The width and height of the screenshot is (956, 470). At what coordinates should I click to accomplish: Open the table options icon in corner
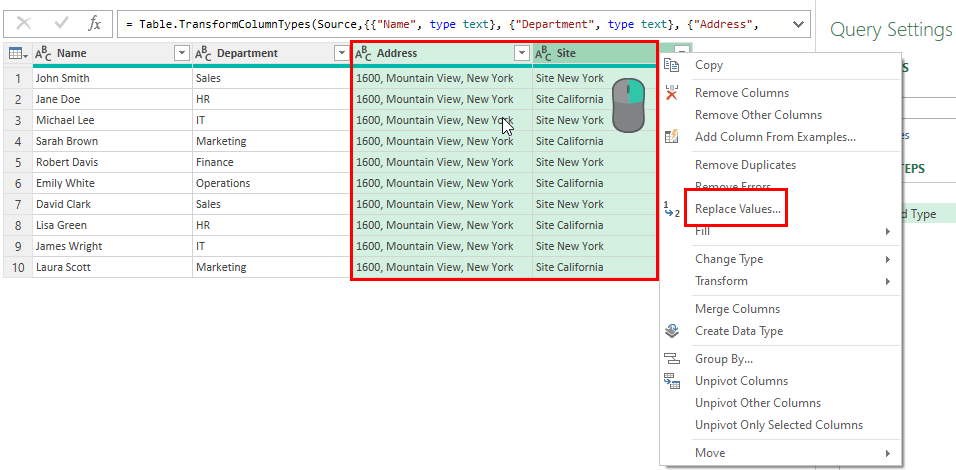pos(18,54)
